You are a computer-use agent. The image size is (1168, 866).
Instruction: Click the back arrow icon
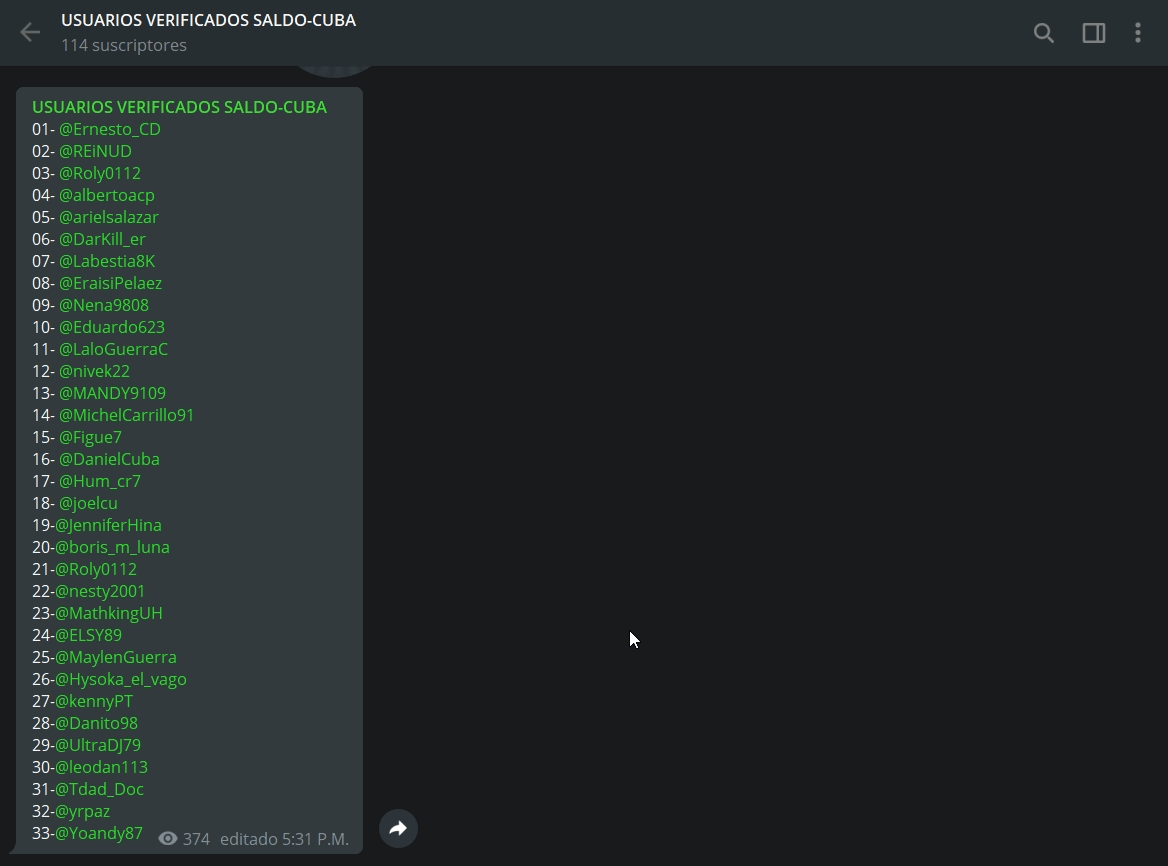pos(30,32)
